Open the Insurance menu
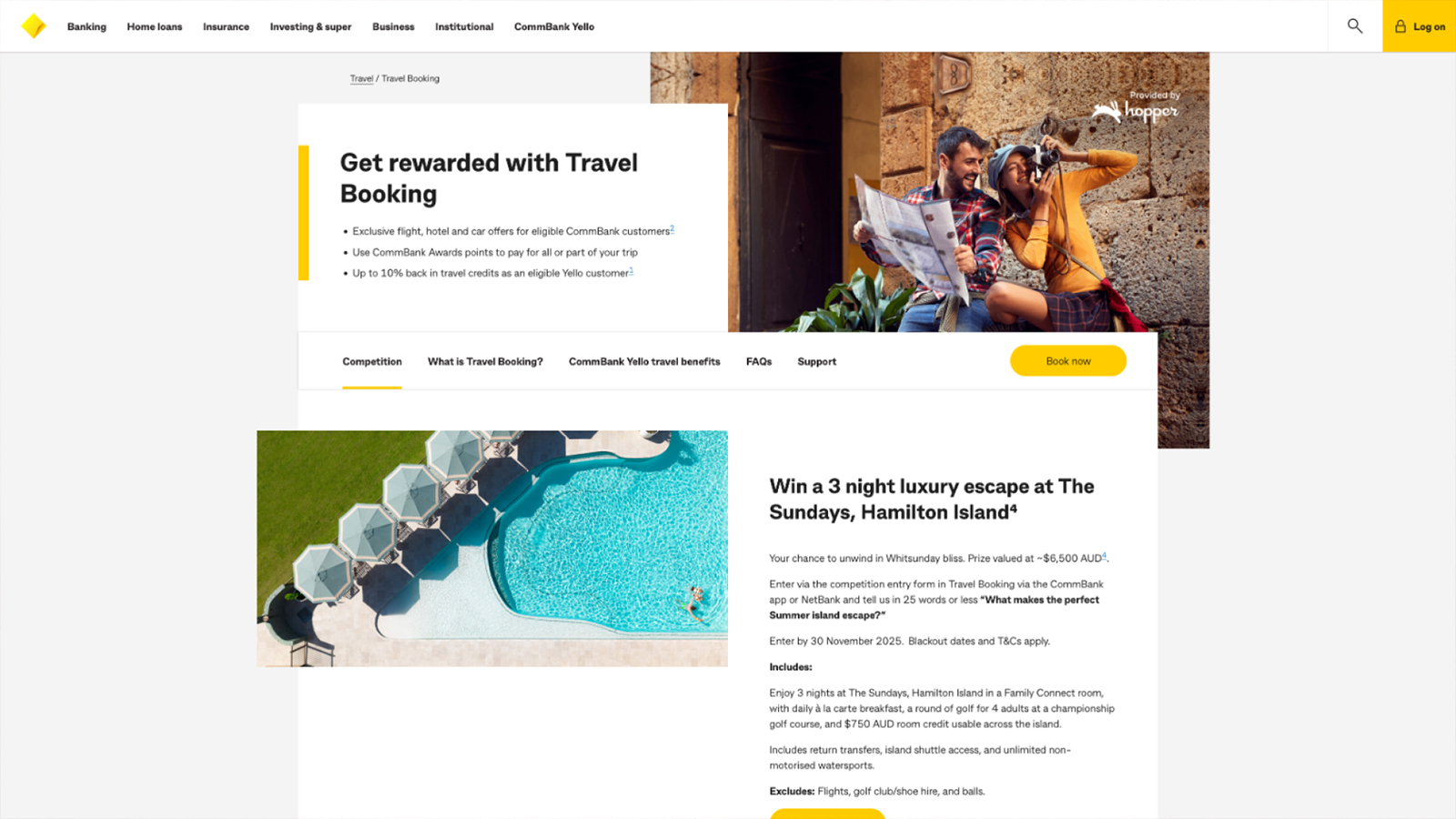Screen dimensions: 1456x819 pos(226,27)
